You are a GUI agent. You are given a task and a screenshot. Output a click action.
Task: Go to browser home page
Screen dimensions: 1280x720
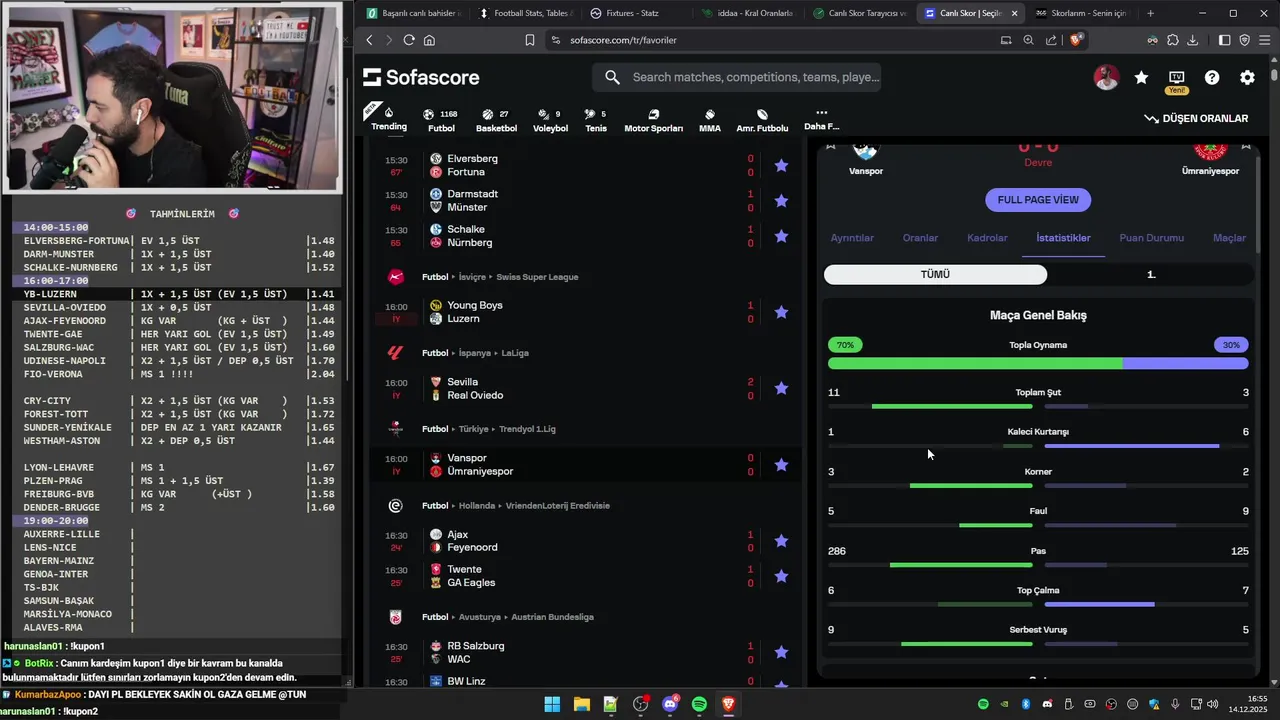tap(429, 40)
